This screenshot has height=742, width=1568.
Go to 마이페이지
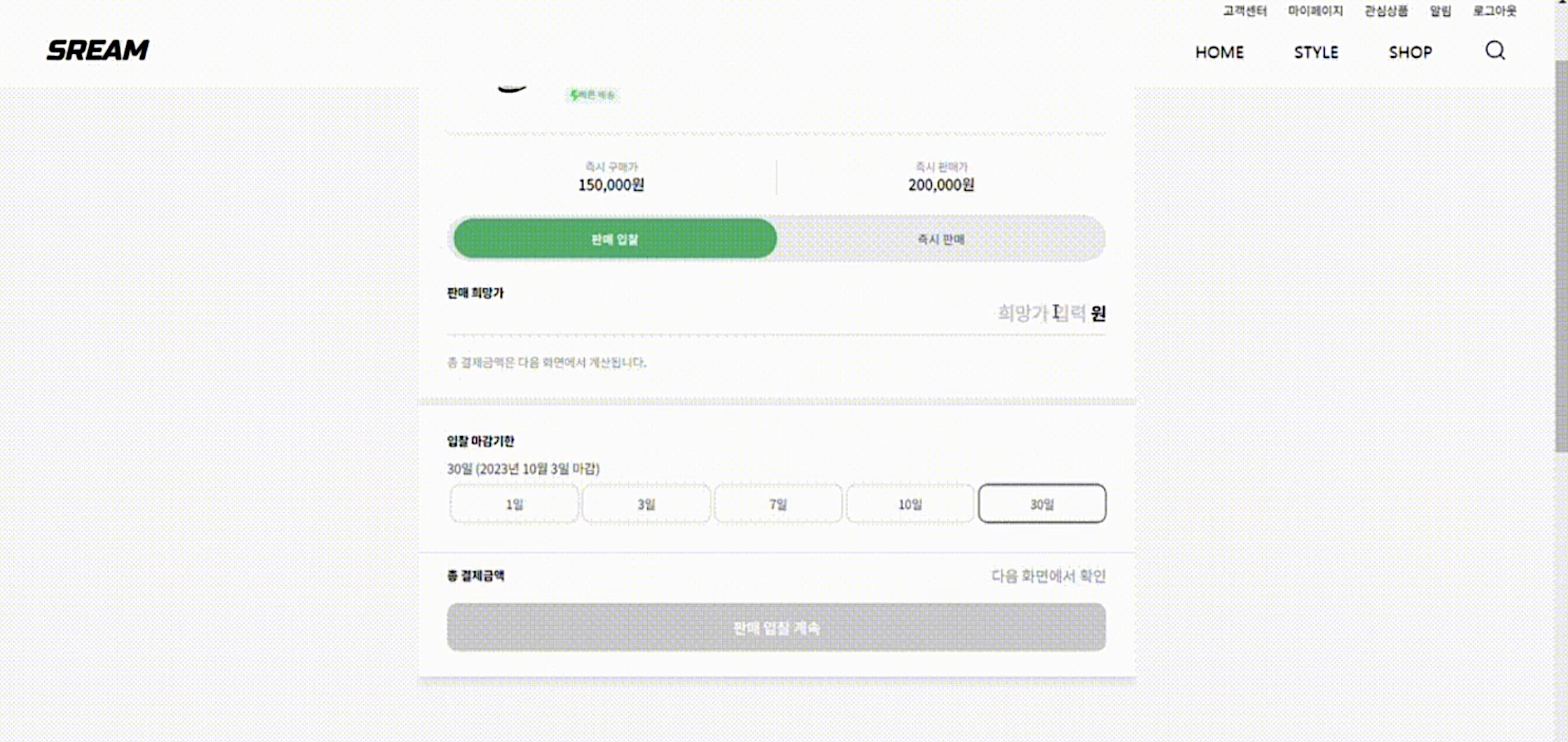(1315, 11)
